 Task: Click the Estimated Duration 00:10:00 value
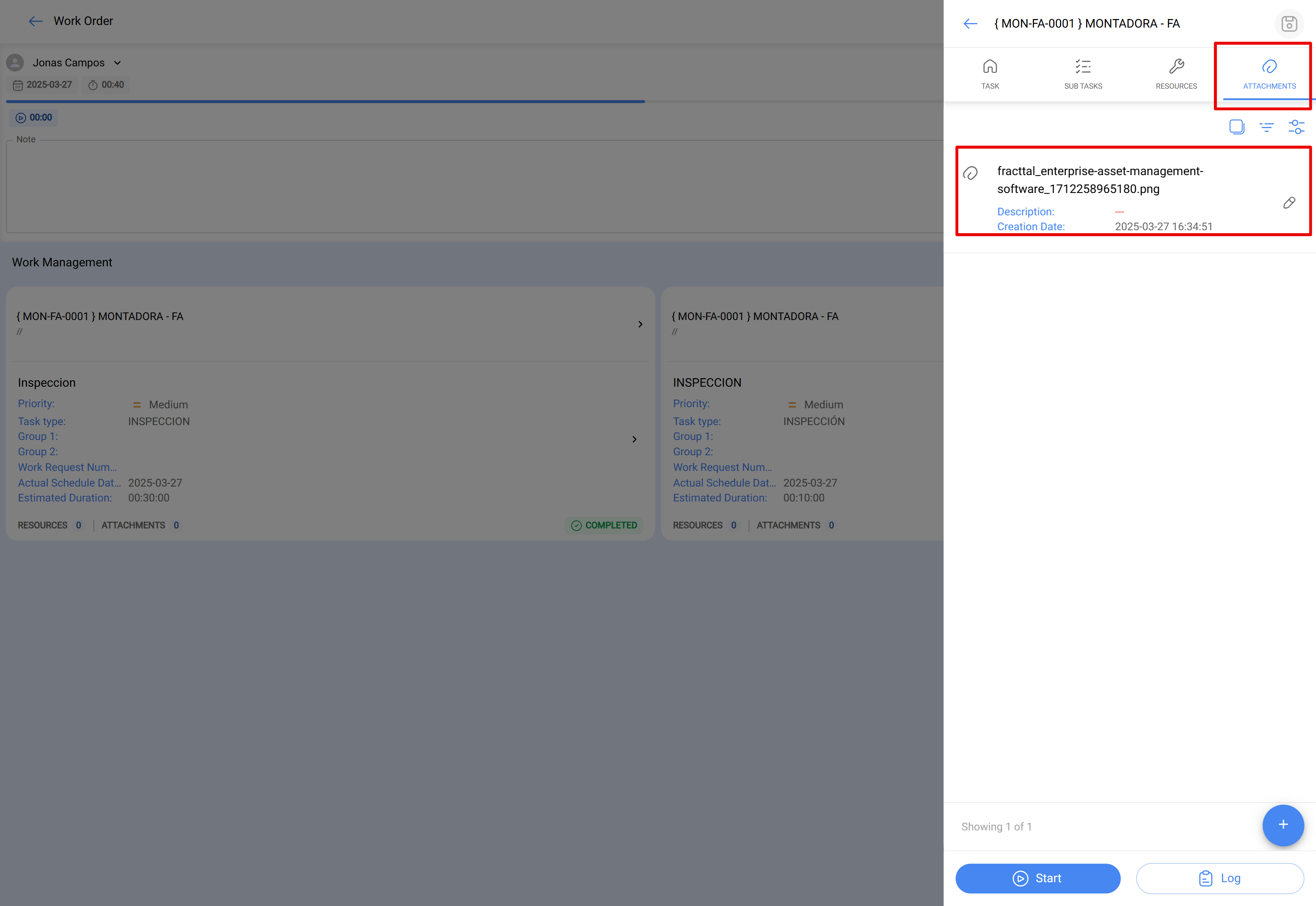click(804, 498)
